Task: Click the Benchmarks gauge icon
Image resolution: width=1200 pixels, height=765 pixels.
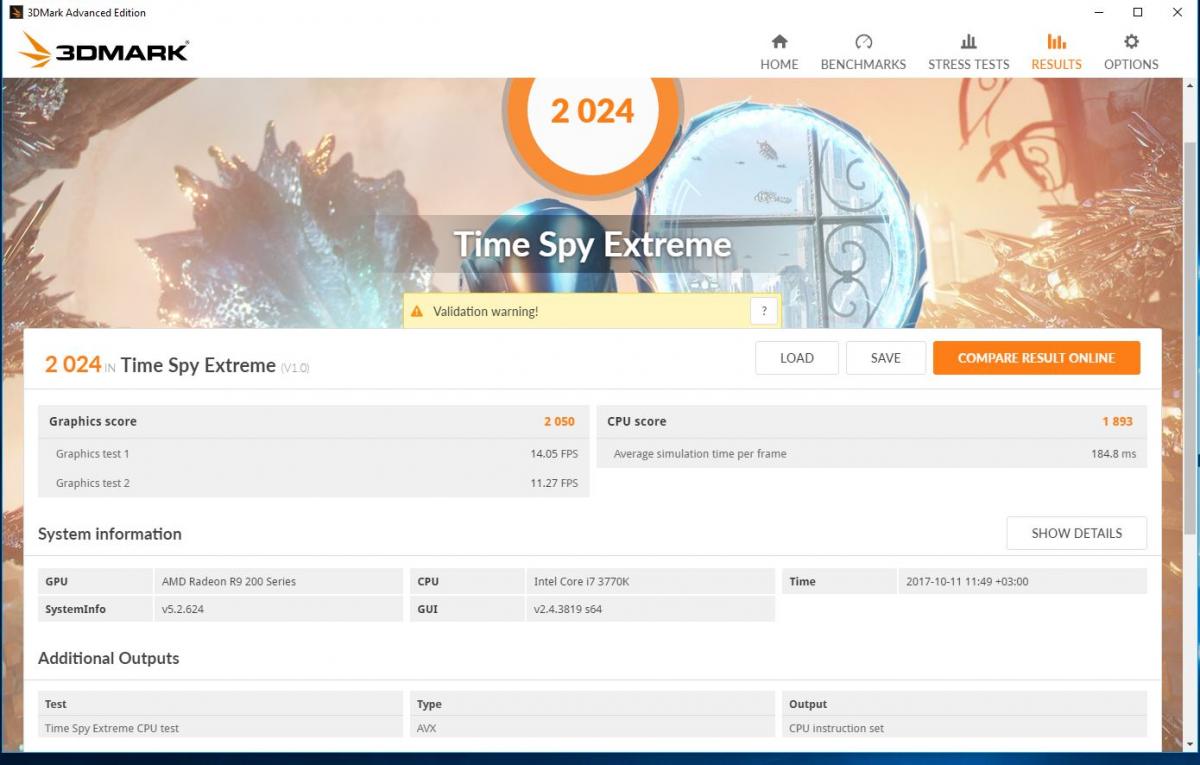Action: click(863, 42)
